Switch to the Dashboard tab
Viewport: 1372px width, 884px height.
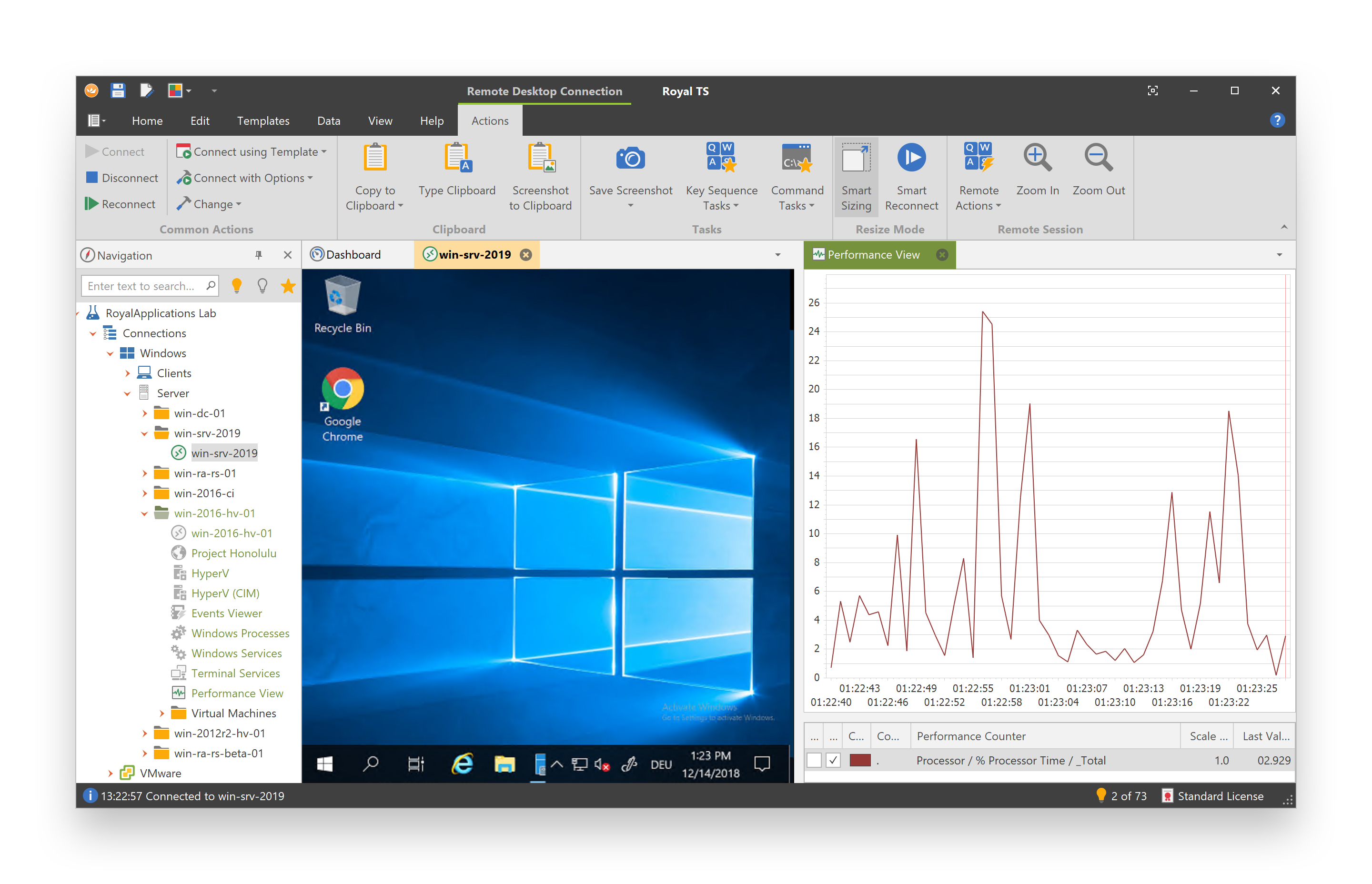(x=345, y=254)
